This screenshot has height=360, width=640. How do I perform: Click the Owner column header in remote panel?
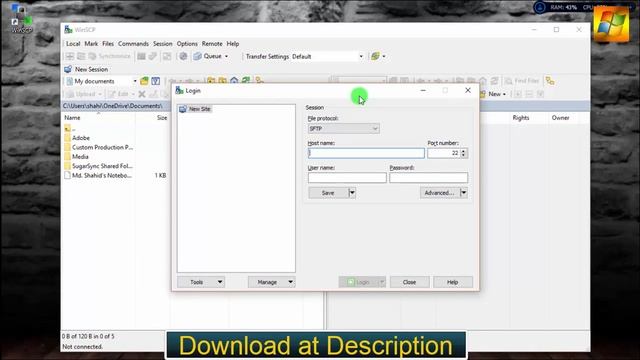(x=560, y=118)
